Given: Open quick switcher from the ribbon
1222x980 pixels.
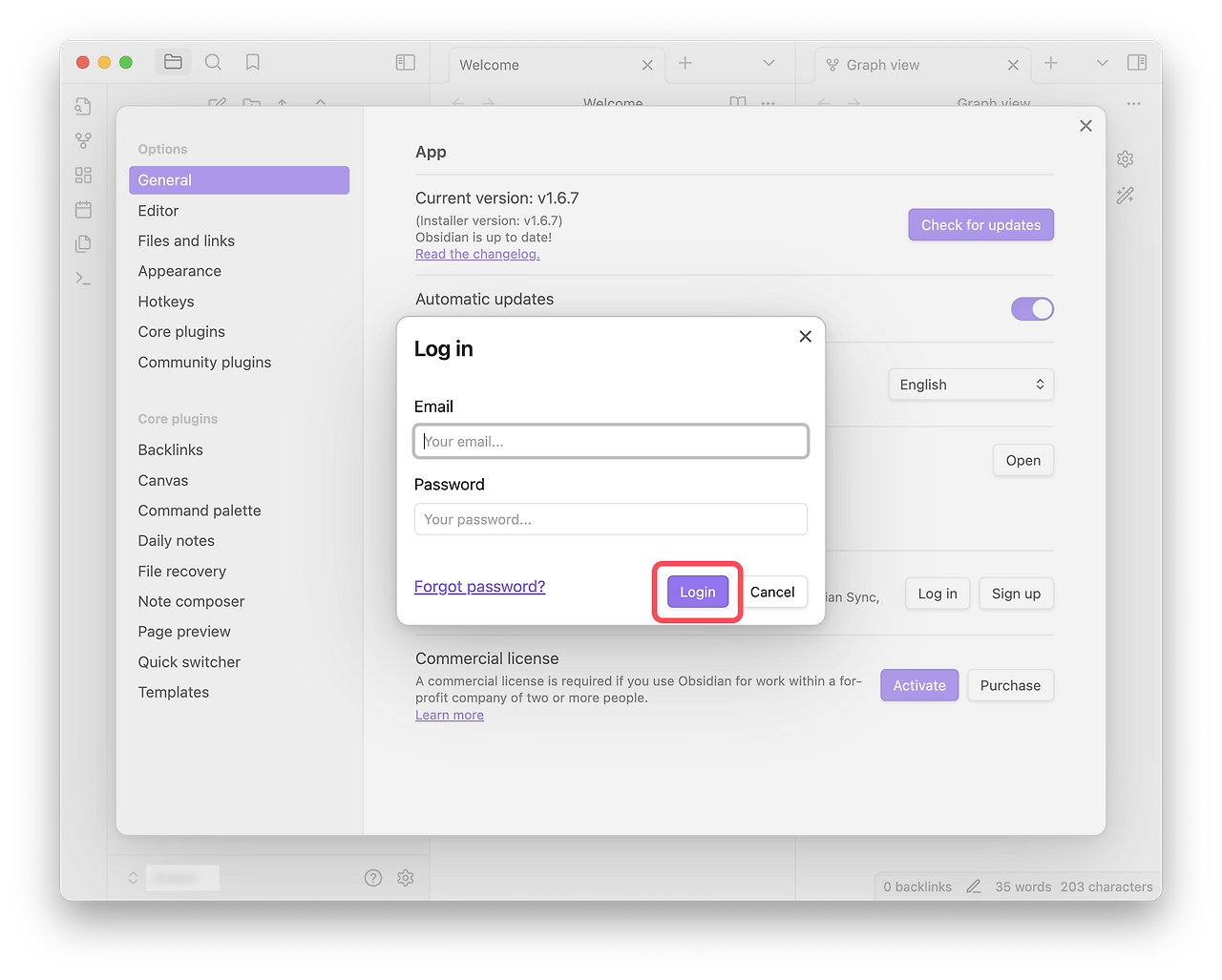Looking at the screenshot, I should [83, 106].
